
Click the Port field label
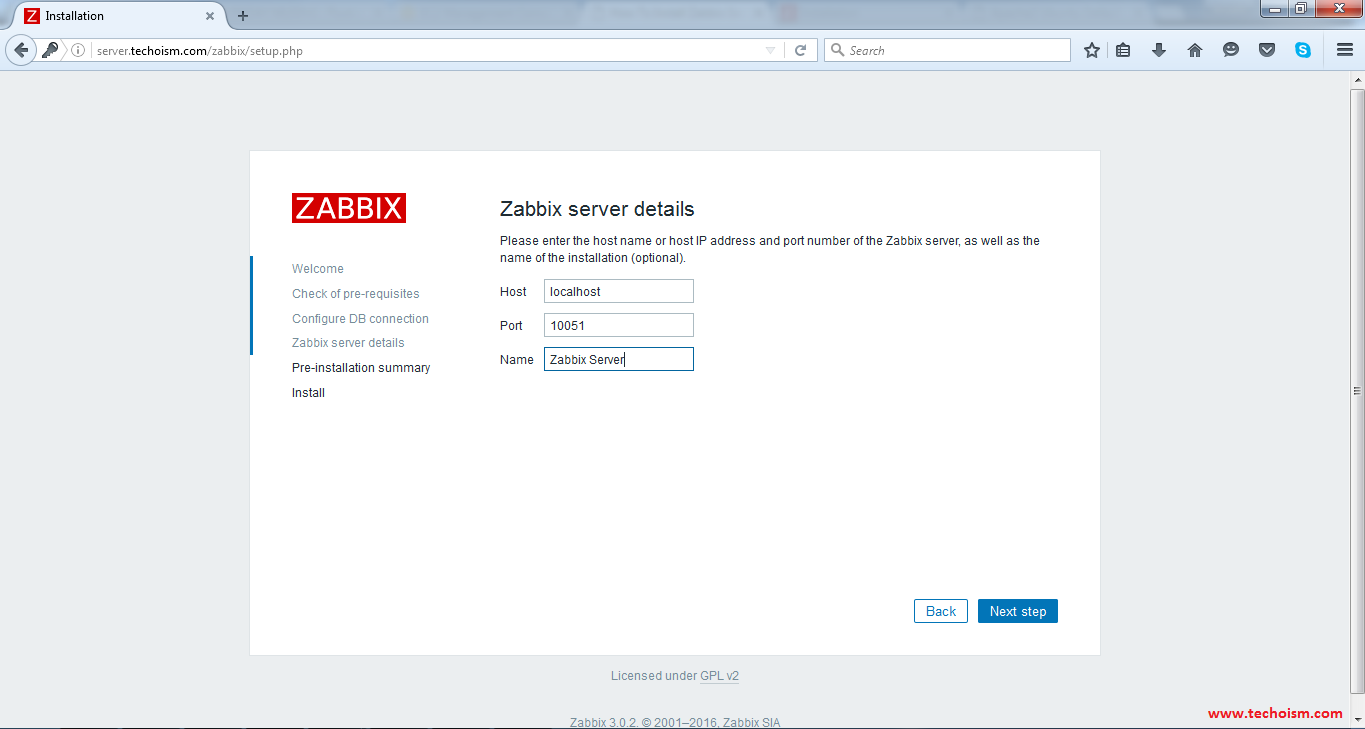(511, 326)
